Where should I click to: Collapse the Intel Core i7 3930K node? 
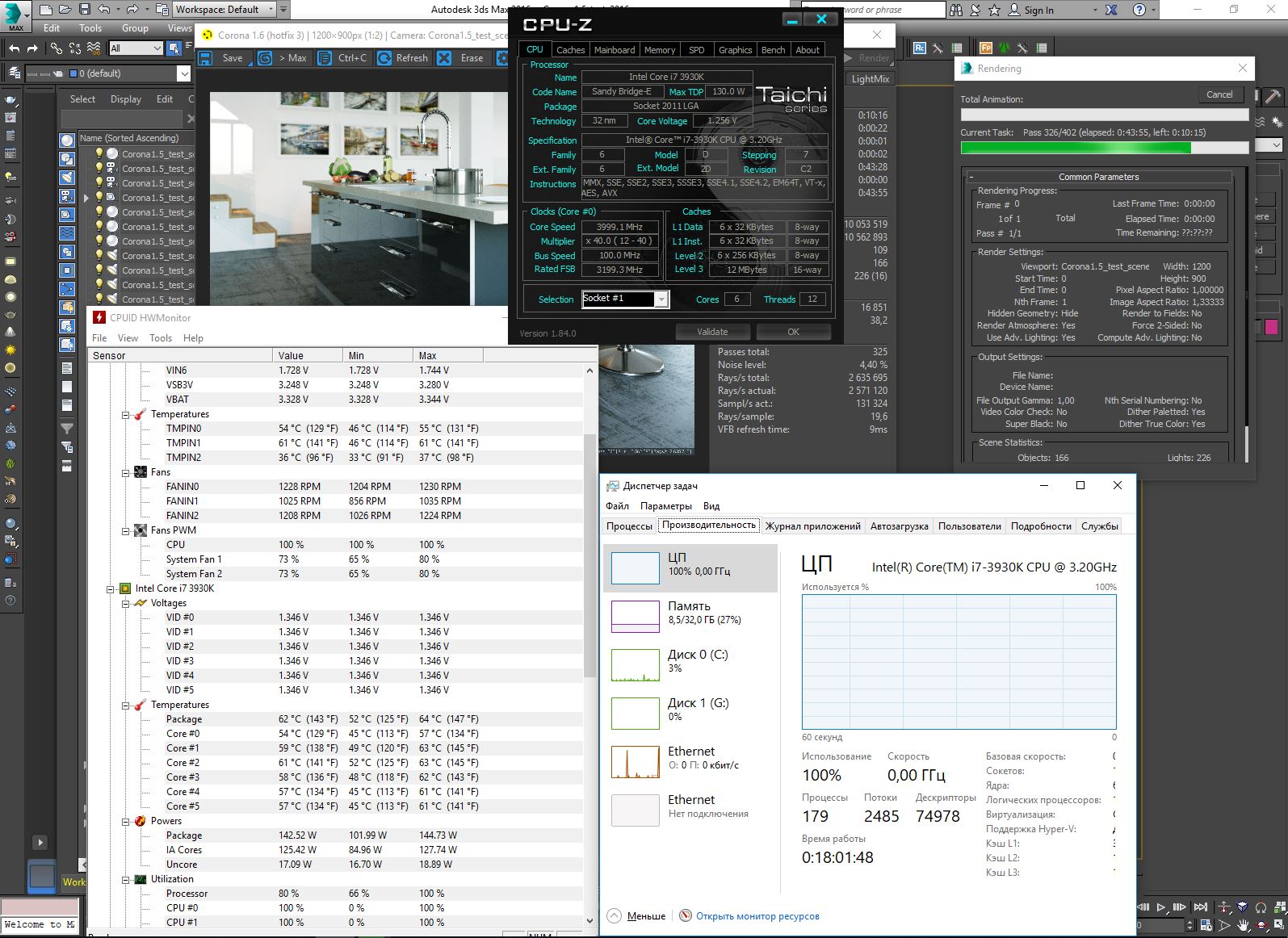111,588
